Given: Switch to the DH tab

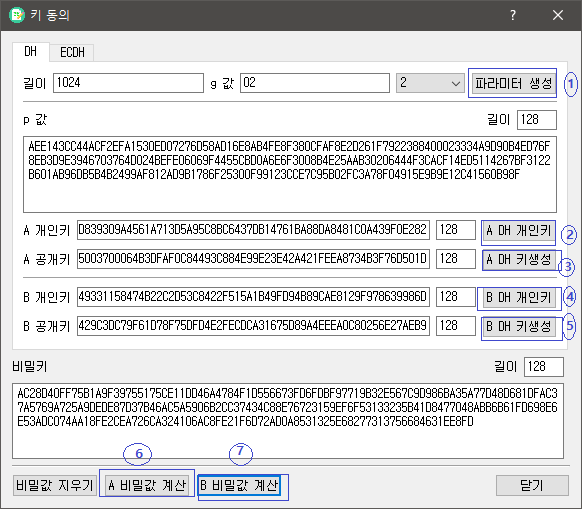Looking at the screenshot, I should 30,52.
